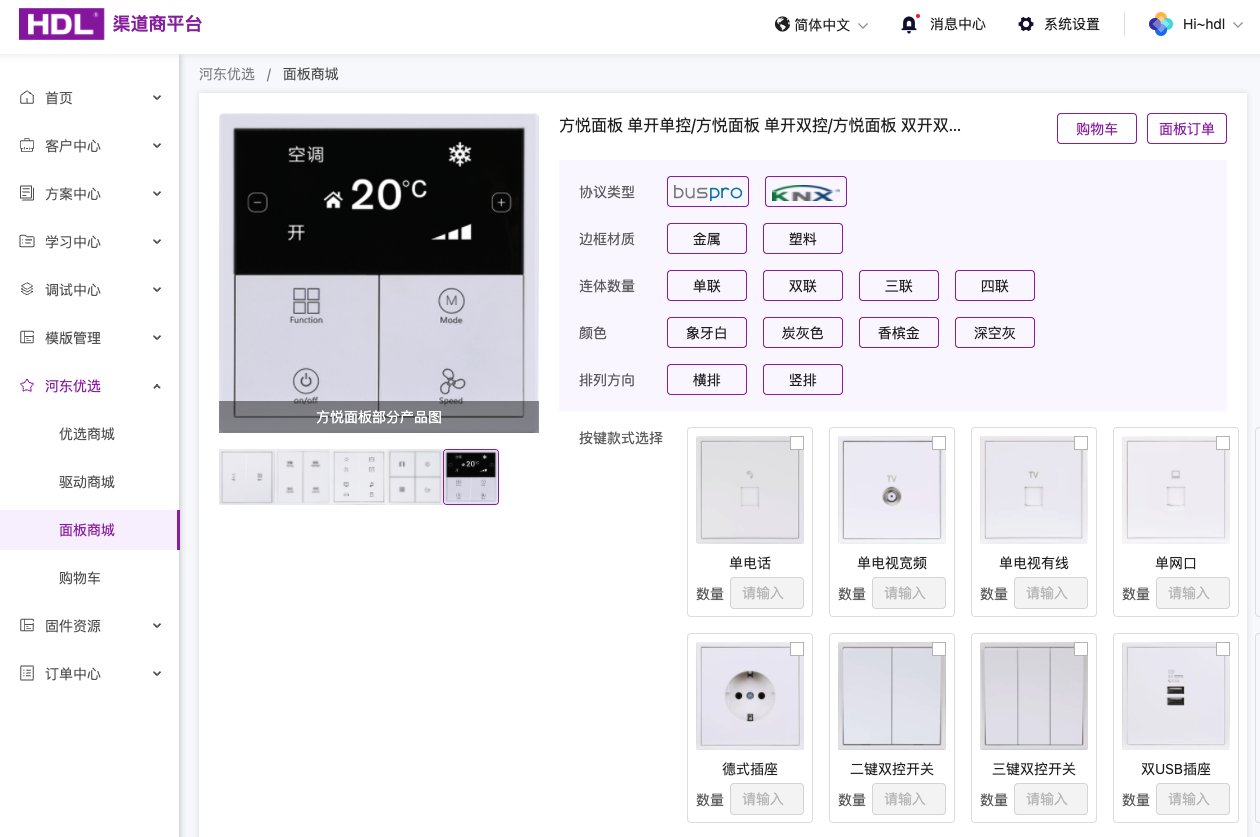Click the 客户中心 sidebar icon
Viewport: 1260px width, 837px height.
[27, 145]
